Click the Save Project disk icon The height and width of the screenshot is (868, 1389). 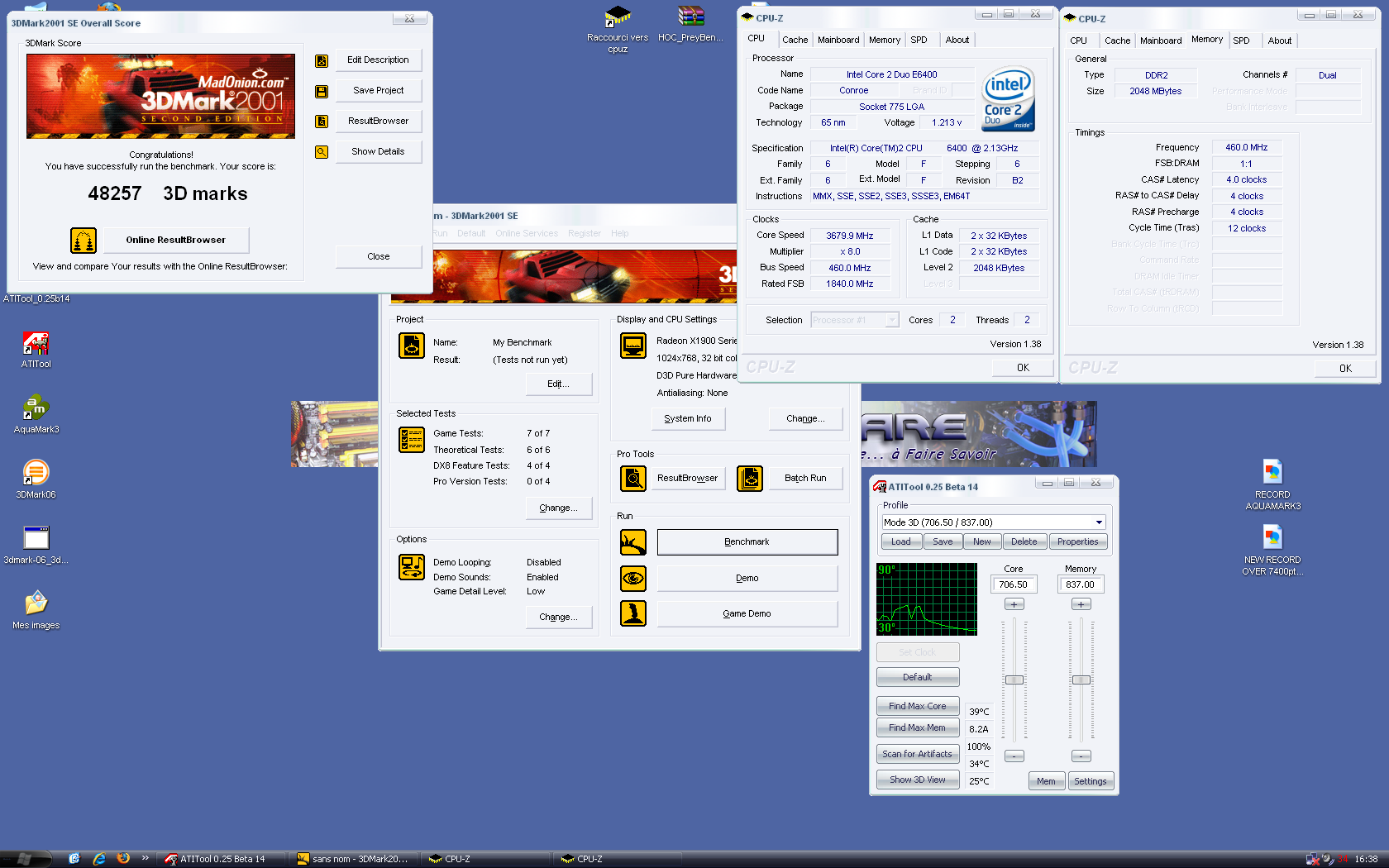(x=322, y=91)
